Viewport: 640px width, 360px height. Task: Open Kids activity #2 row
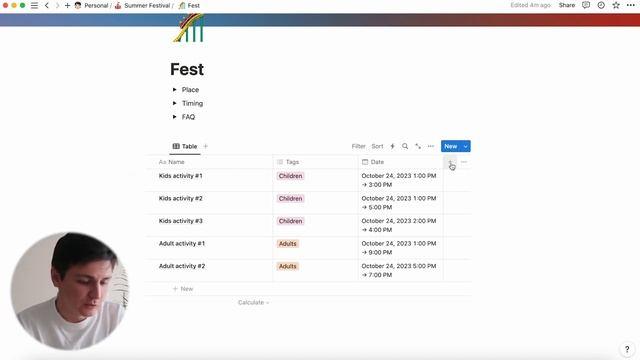point(180,198)
